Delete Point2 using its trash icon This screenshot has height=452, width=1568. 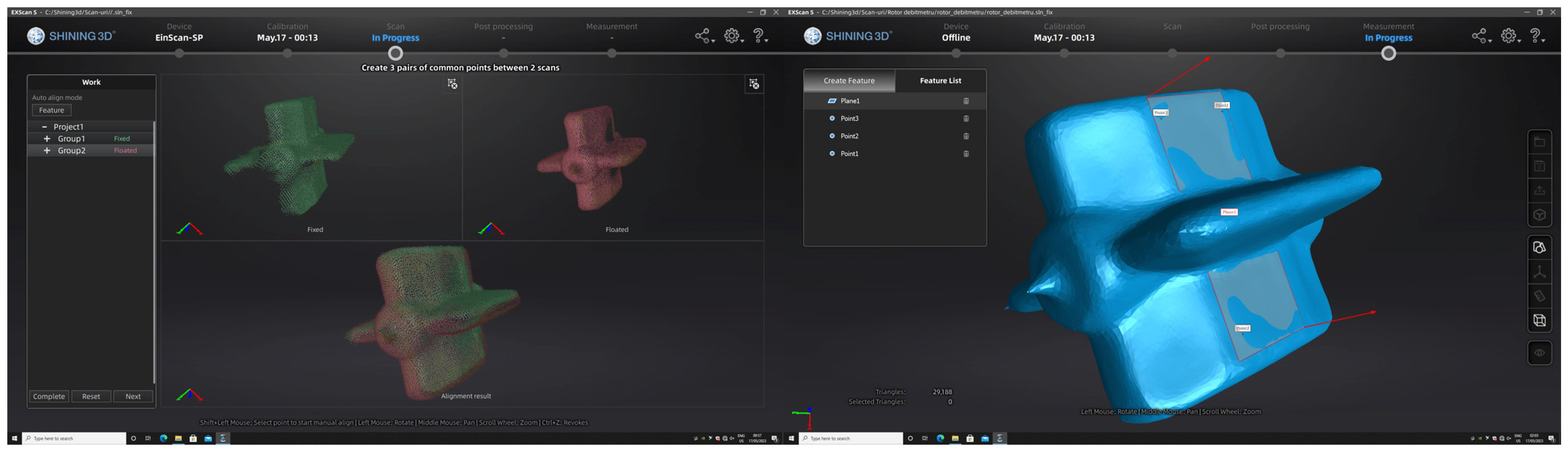pyautogui.click(x=966, y=136)
